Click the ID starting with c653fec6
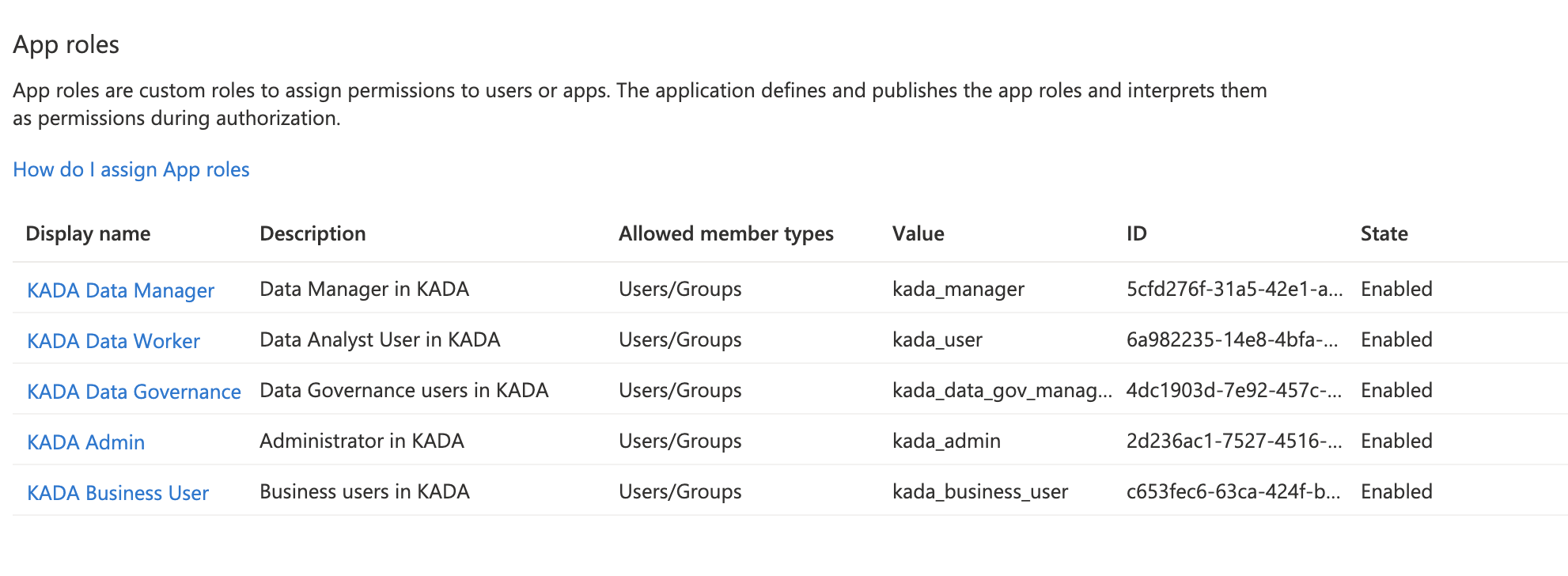The image size is (1568, 576). click(x=1233, y=492)
